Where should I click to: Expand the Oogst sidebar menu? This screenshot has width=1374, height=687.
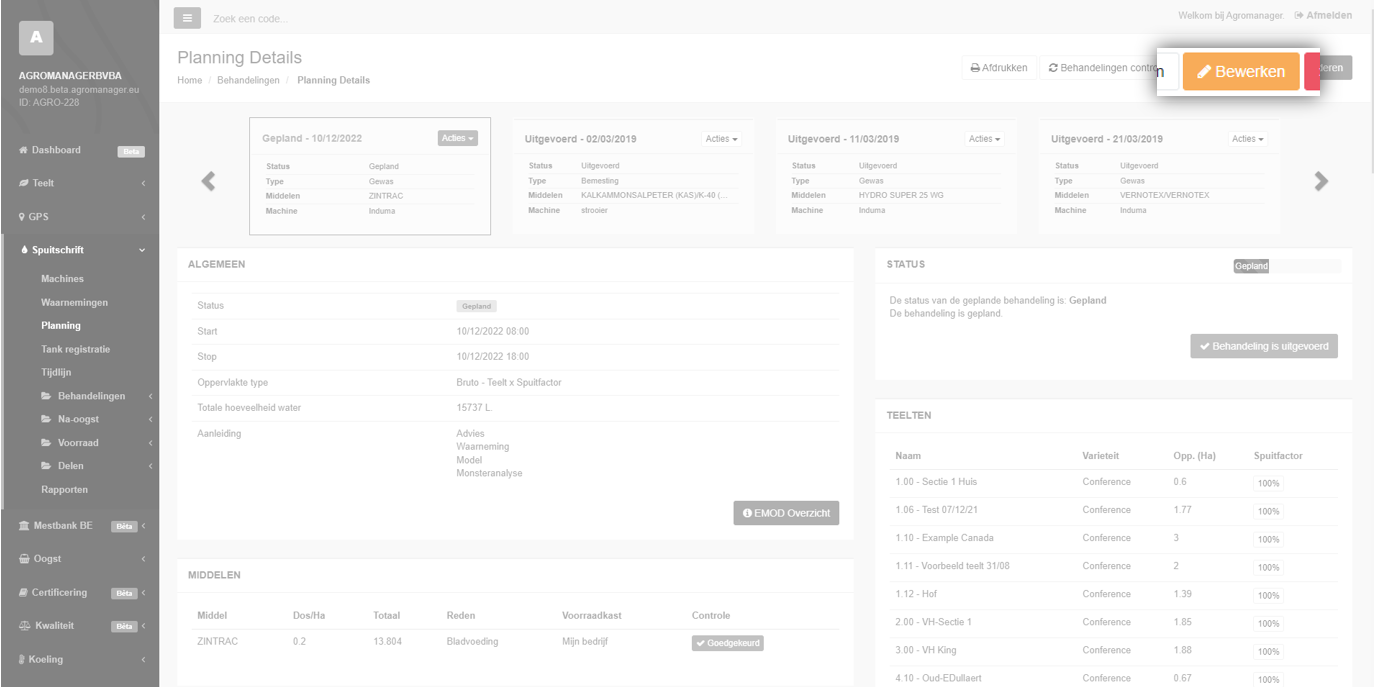(80, 559)
